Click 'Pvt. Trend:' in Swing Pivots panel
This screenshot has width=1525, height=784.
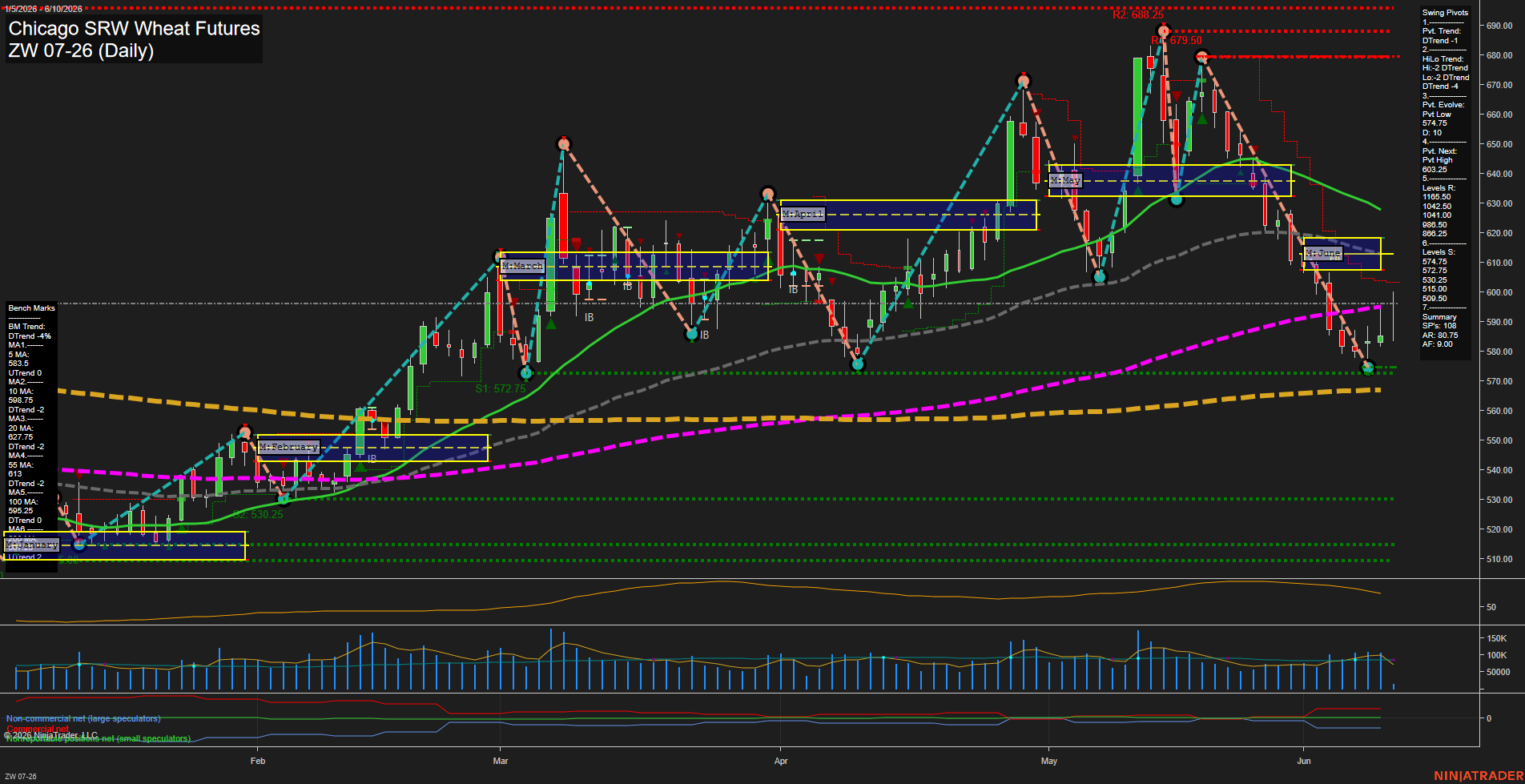(1442, 31)
